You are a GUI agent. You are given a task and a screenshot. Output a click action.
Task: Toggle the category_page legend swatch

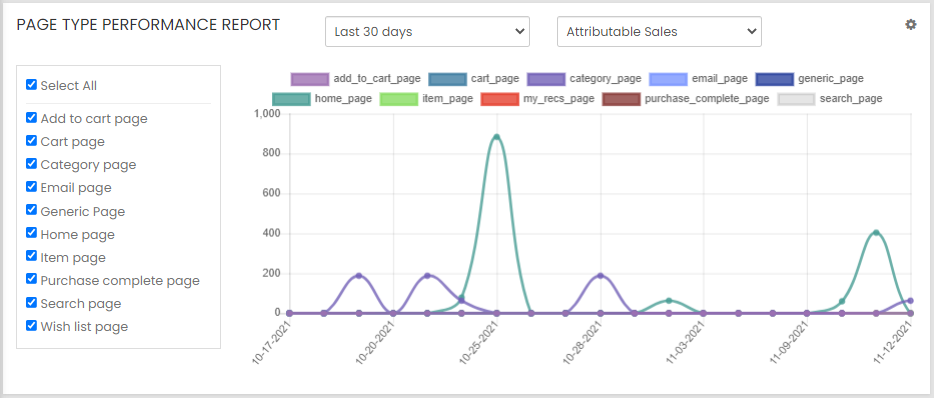click(x=546, y=79)
